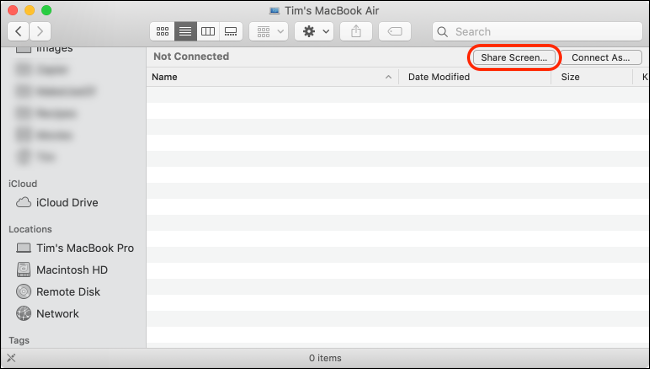Click the window title MacBook Air icon
Viewport: 650px width, 369px height.
tap(274, 11)
